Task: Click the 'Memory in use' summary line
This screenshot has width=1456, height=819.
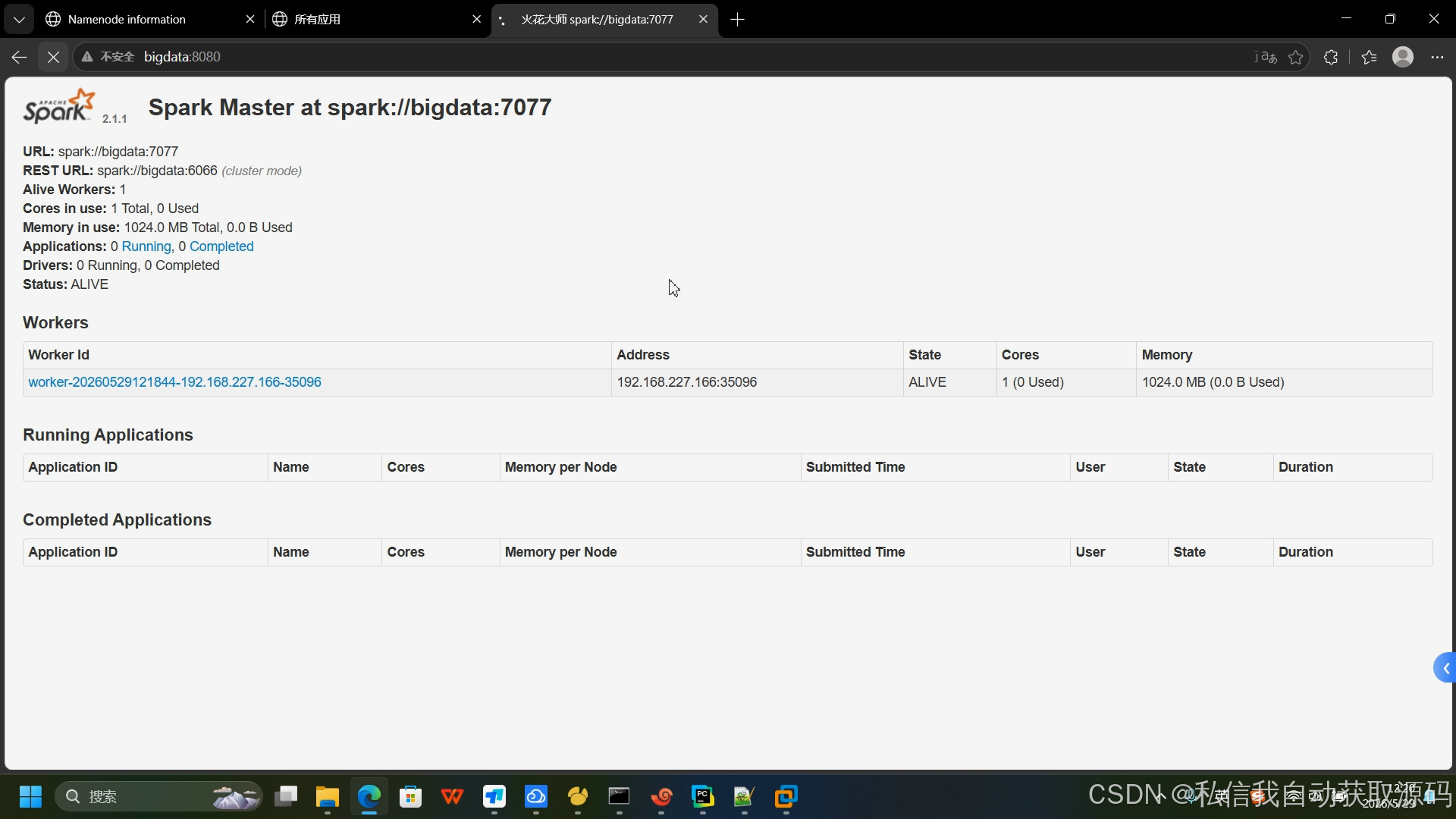Action: tap(158, 227)
